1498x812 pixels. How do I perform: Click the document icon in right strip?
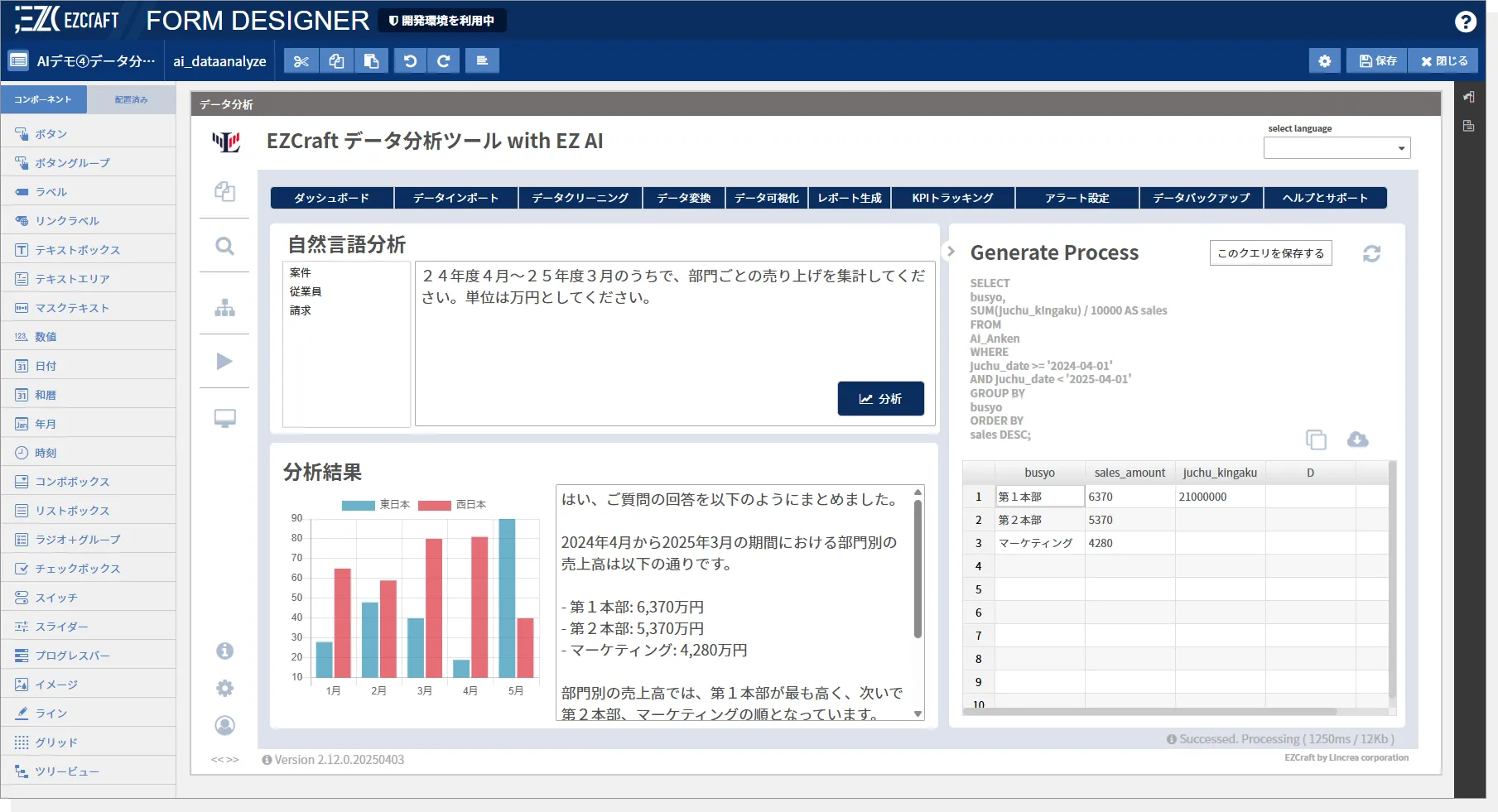click(x=1469, y=127)
